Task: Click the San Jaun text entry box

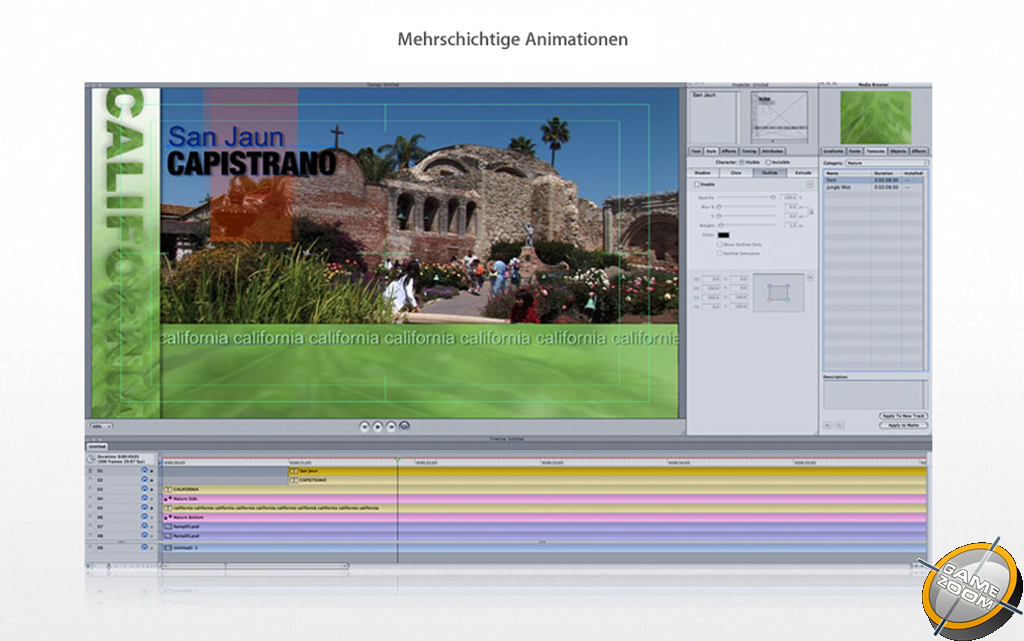Action: [x=714, y=117]
